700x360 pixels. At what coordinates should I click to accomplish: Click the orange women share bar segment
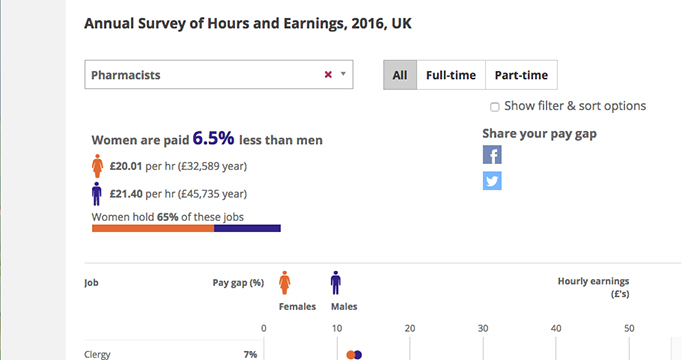pyautogui.click(x=153, y=228)
